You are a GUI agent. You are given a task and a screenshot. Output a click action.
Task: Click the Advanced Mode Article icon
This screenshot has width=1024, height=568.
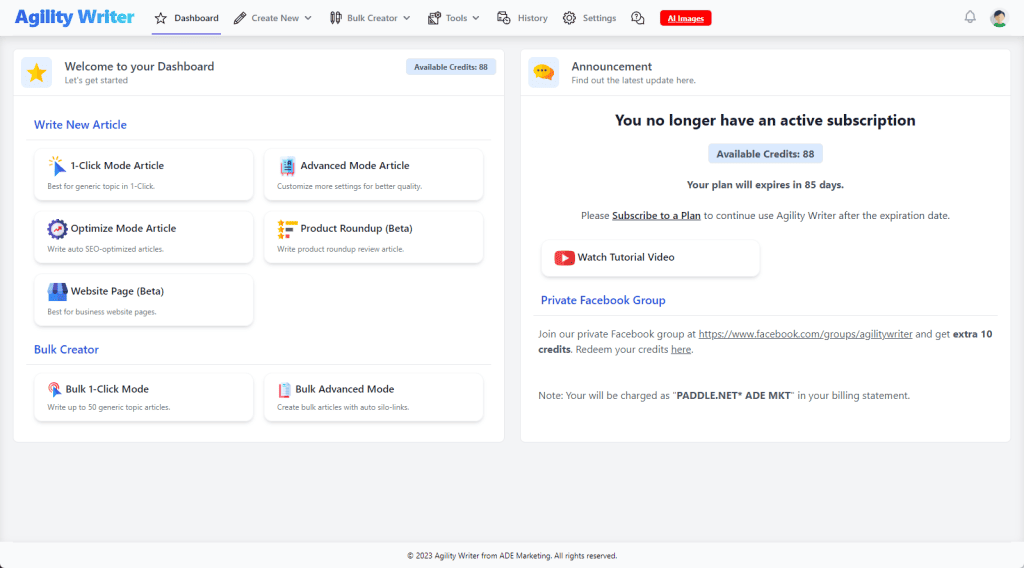coord(287,166)
